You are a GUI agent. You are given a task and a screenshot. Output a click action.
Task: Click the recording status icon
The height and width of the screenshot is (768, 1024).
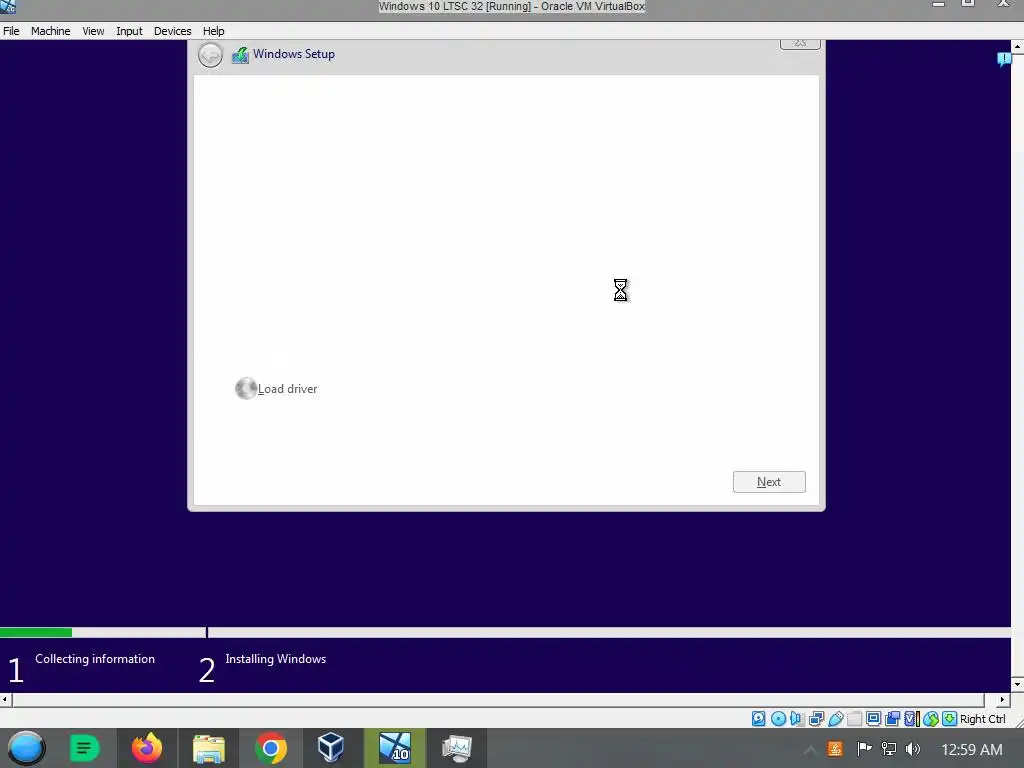click(893, 719)
